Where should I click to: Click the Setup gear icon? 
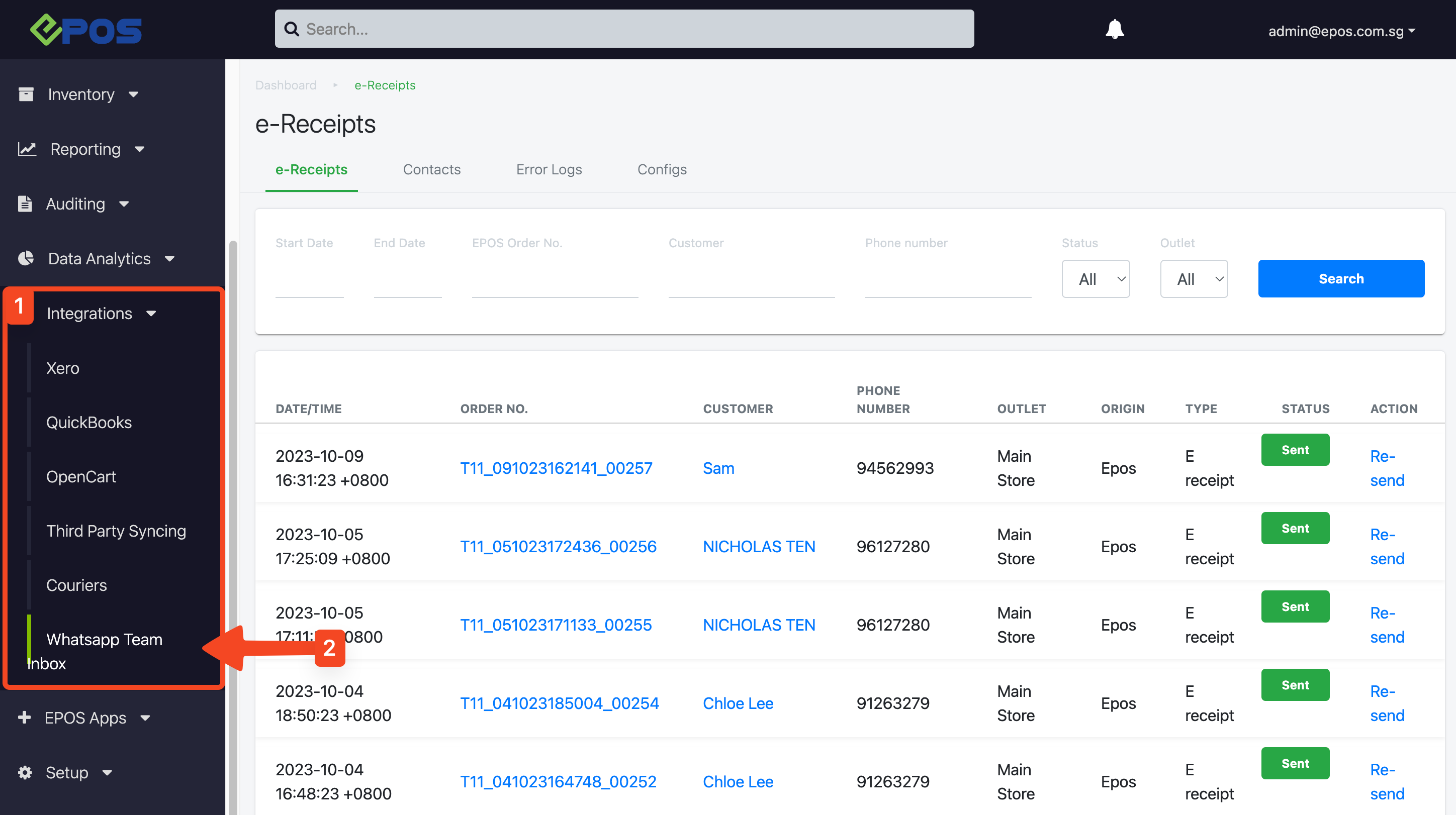pyautogui.click(x=25, y=772)
